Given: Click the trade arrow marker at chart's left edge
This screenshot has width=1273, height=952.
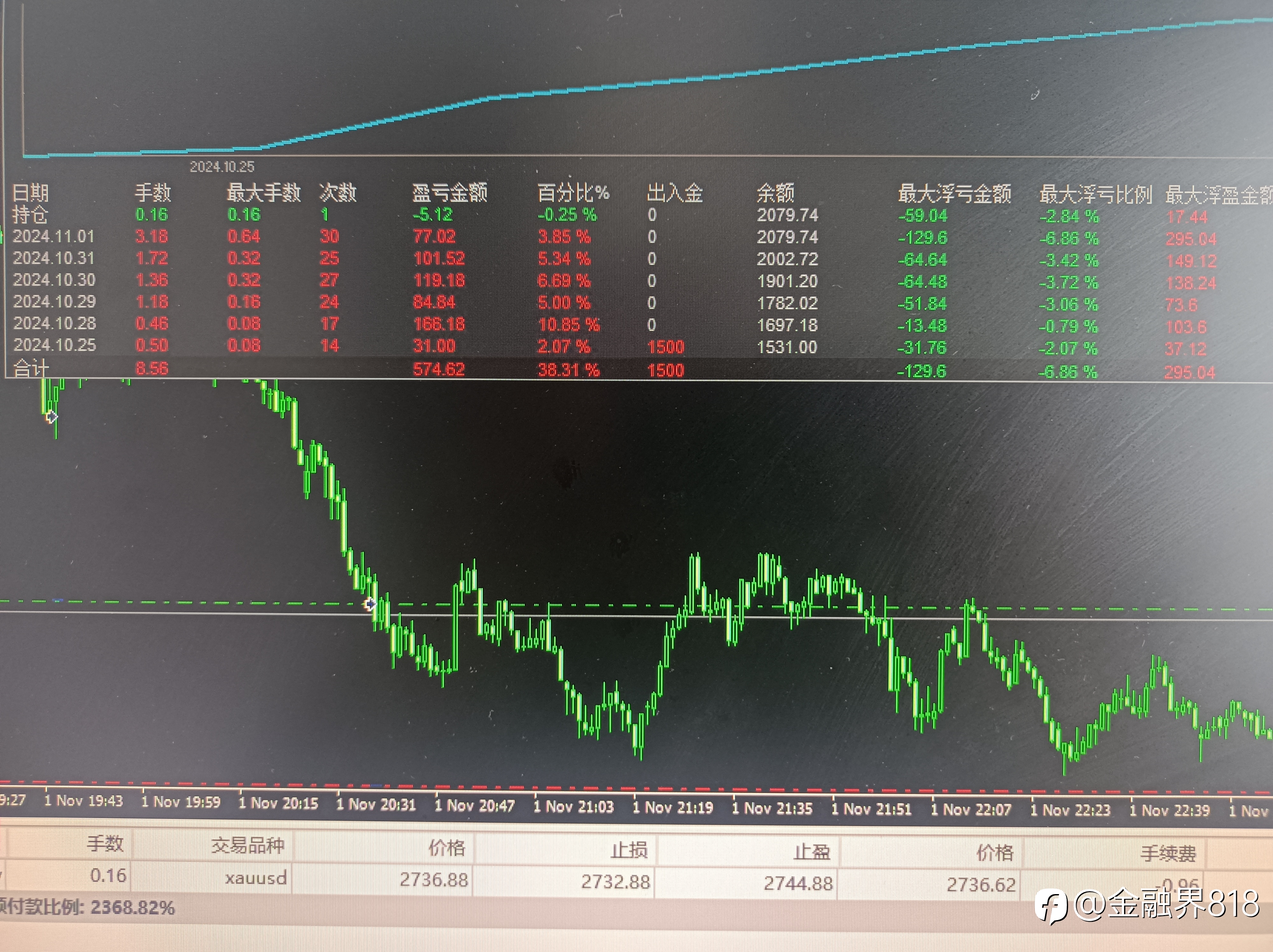Looking at the screenshot, I should [x=52, y=417].
